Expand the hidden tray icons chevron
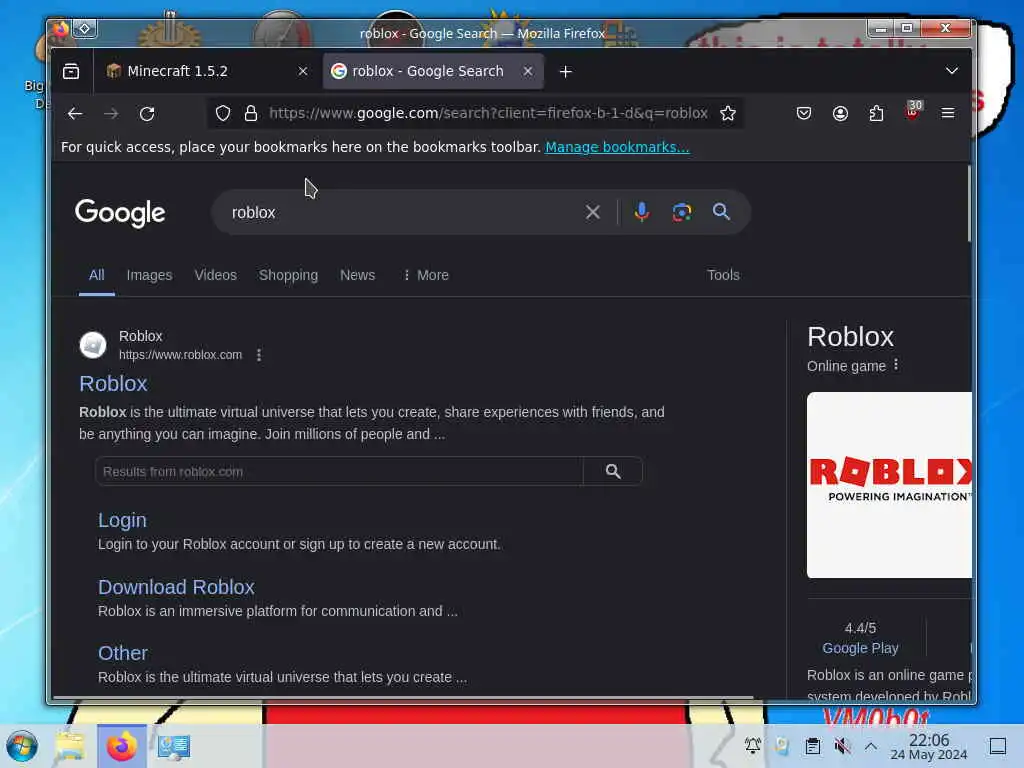This screenshot has height=768, width=1024. point(871,746)
